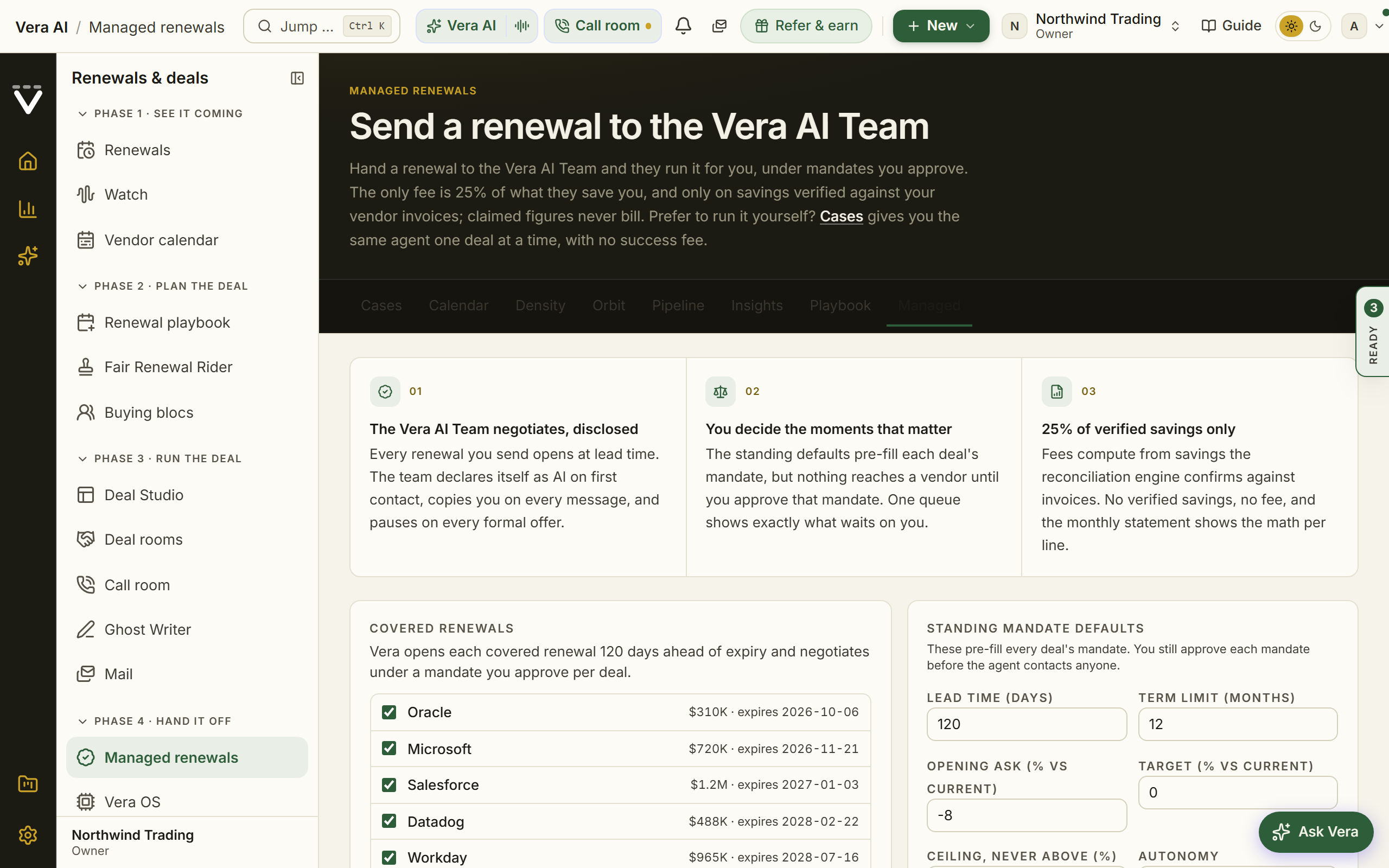Open the Ready side panel tab
The width and height of the screenshot is (1389, 868).
[x=1372, y=332]
